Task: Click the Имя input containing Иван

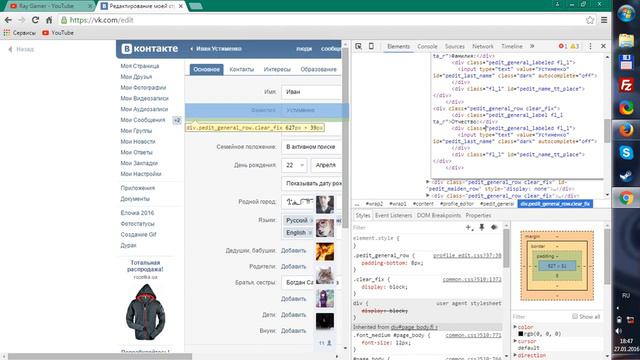Action: point(311,92)
